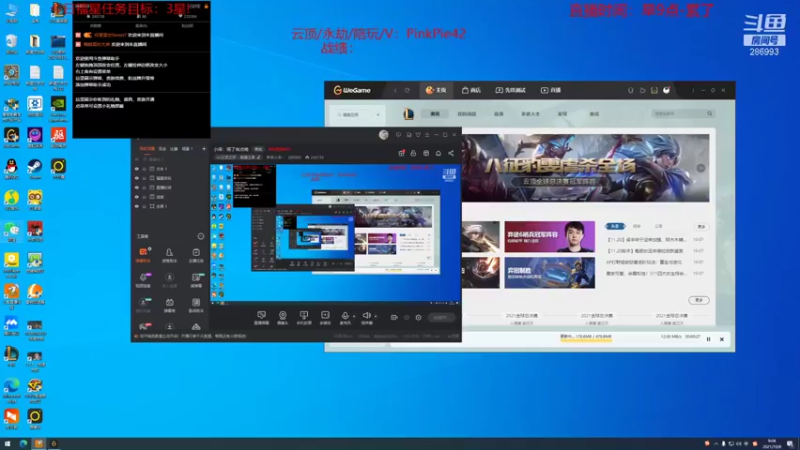Click the magnifier icon in WeGame's right search box

coord(709,114)
